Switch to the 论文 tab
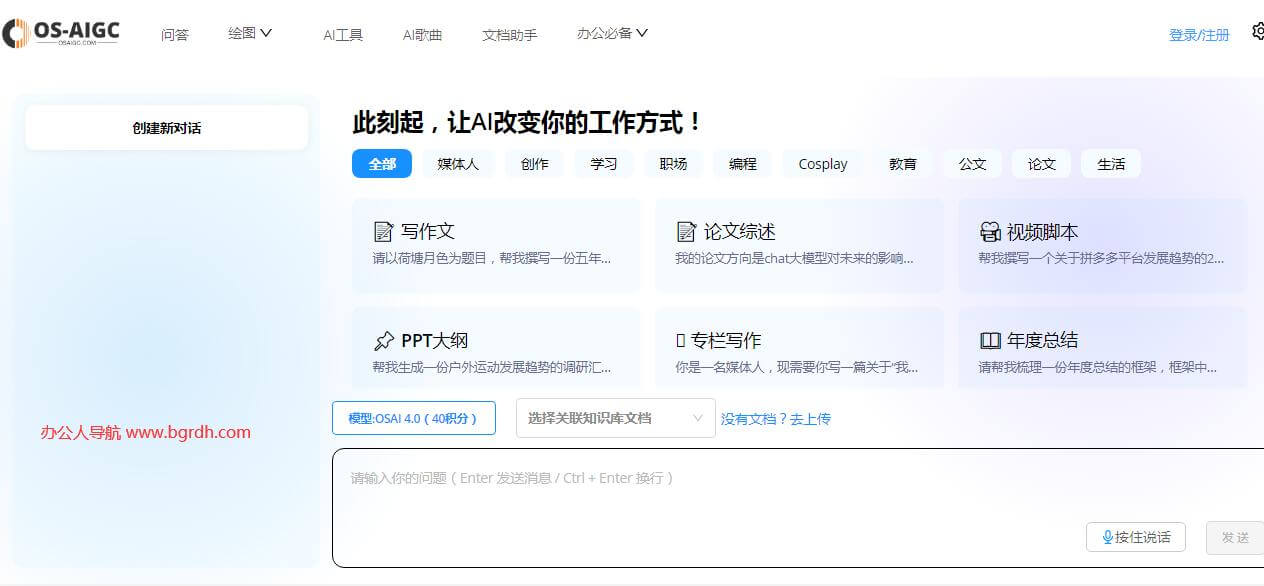Image resolution: width=1264 pixels, height=586 pixels. click(x=1041, y=163)
